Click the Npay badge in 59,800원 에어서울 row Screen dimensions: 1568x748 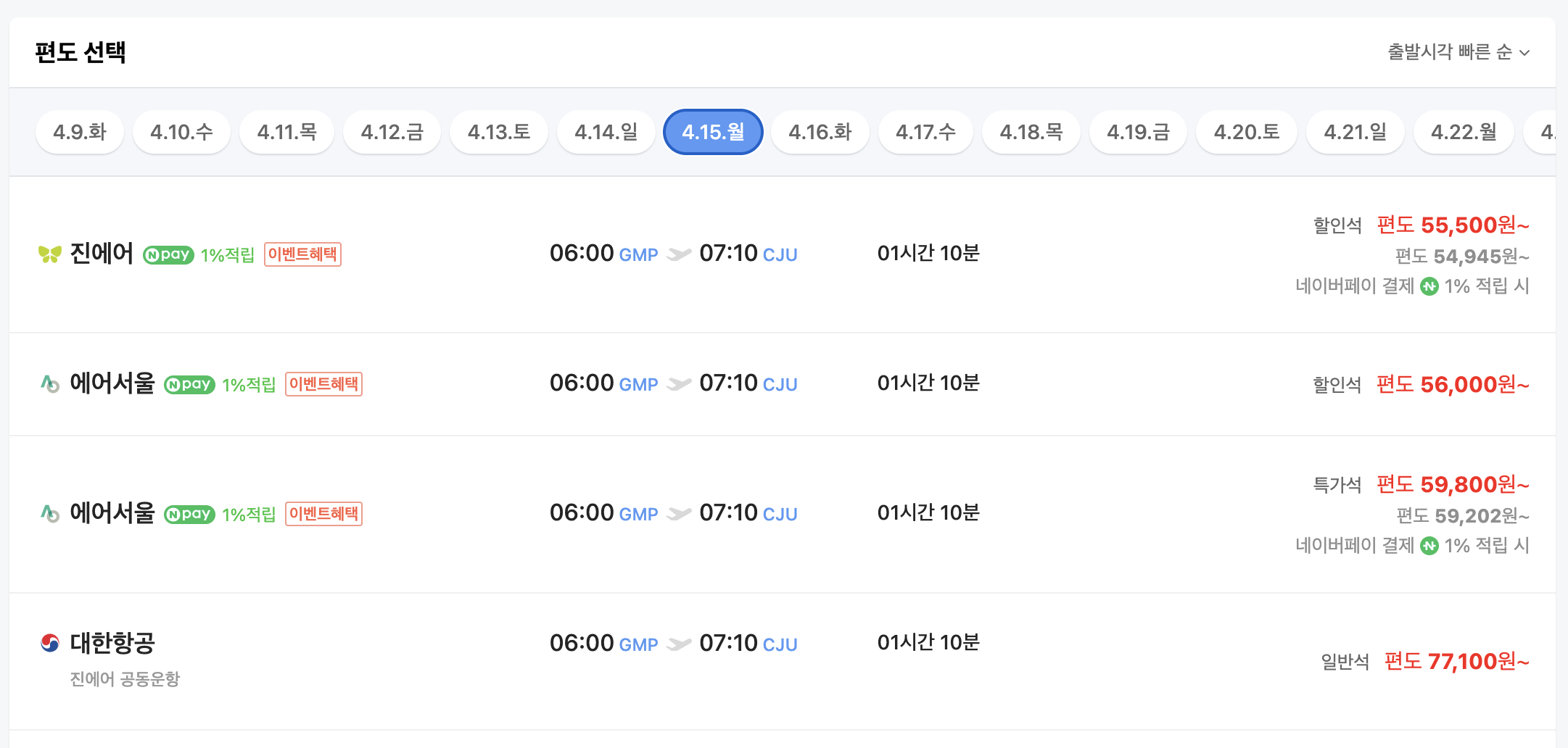(189, 514)
